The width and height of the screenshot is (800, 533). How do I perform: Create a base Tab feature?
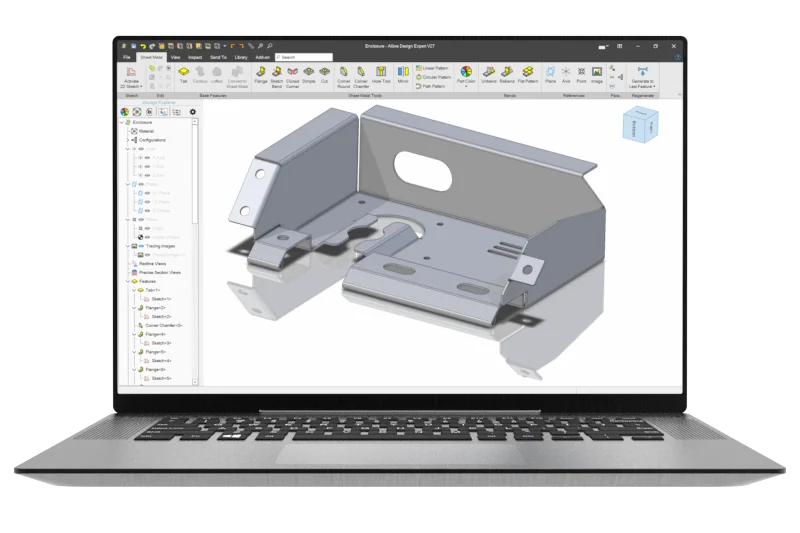[x=183, y=75]
